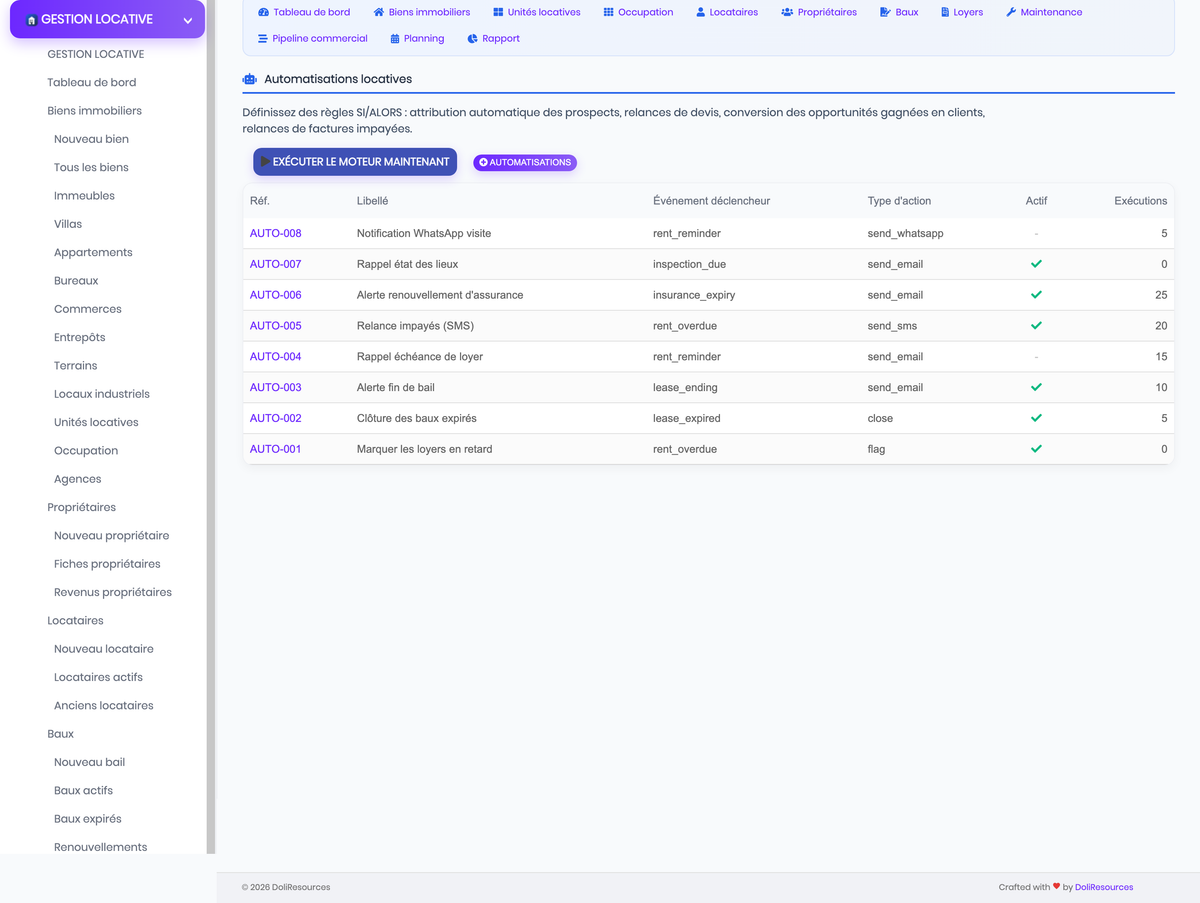This screenshot has width=1200, height=903.
Task: Click 'Relance impayés (SMS)' label cell
Action: pyautogui.click(x=415, y=326)
